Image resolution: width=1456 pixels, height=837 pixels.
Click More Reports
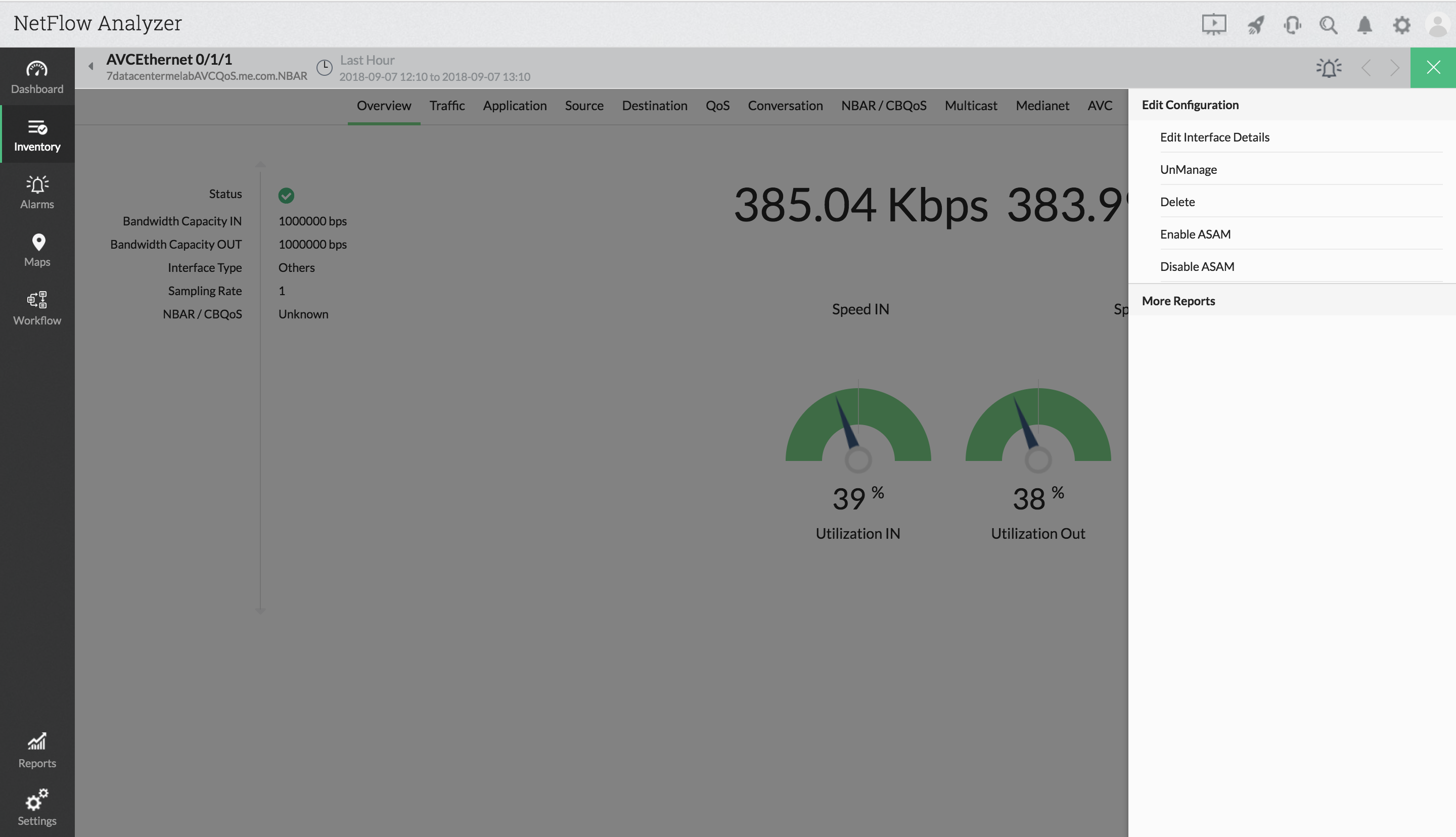[x=1178, y=301]
